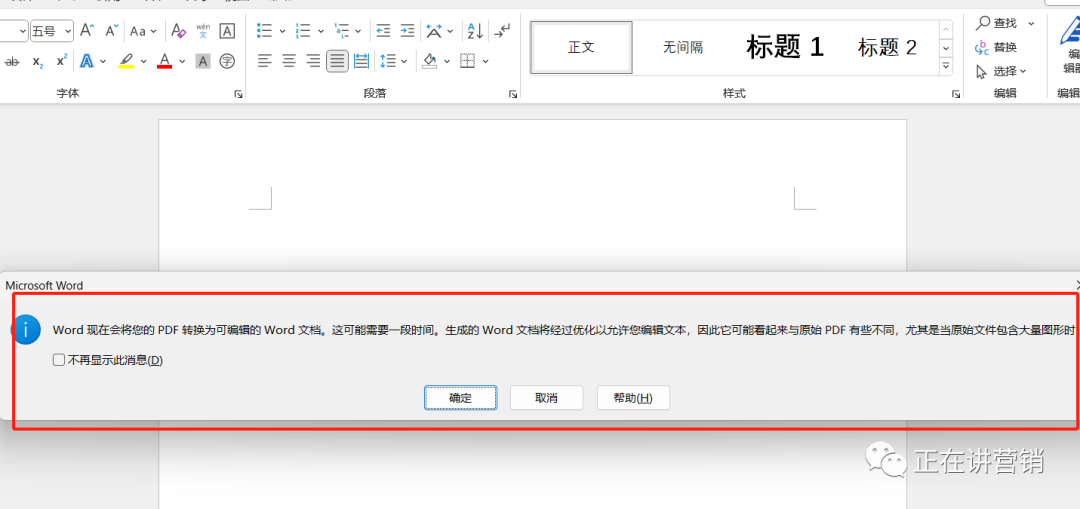
Task: Expand the font color dropdown arrow
Action: [x=182, y=61]
